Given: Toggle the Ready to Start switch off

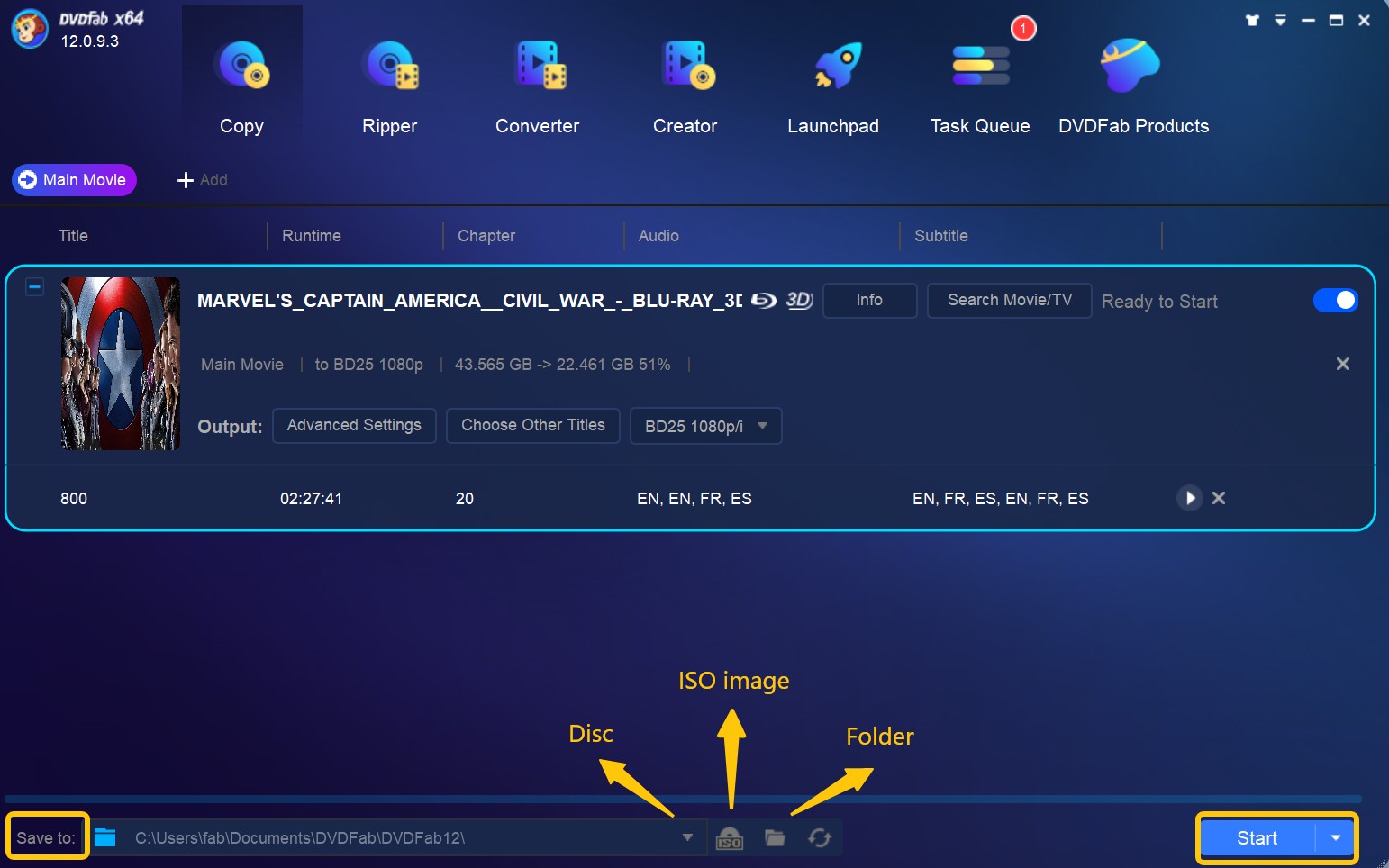Looking at the screenshot, I should [1335, 300].
